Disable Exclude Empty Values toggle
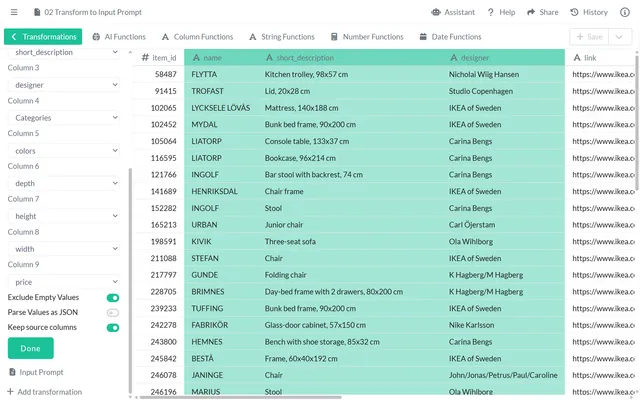Viewport: 640px width, 400px height. (113, 298)
